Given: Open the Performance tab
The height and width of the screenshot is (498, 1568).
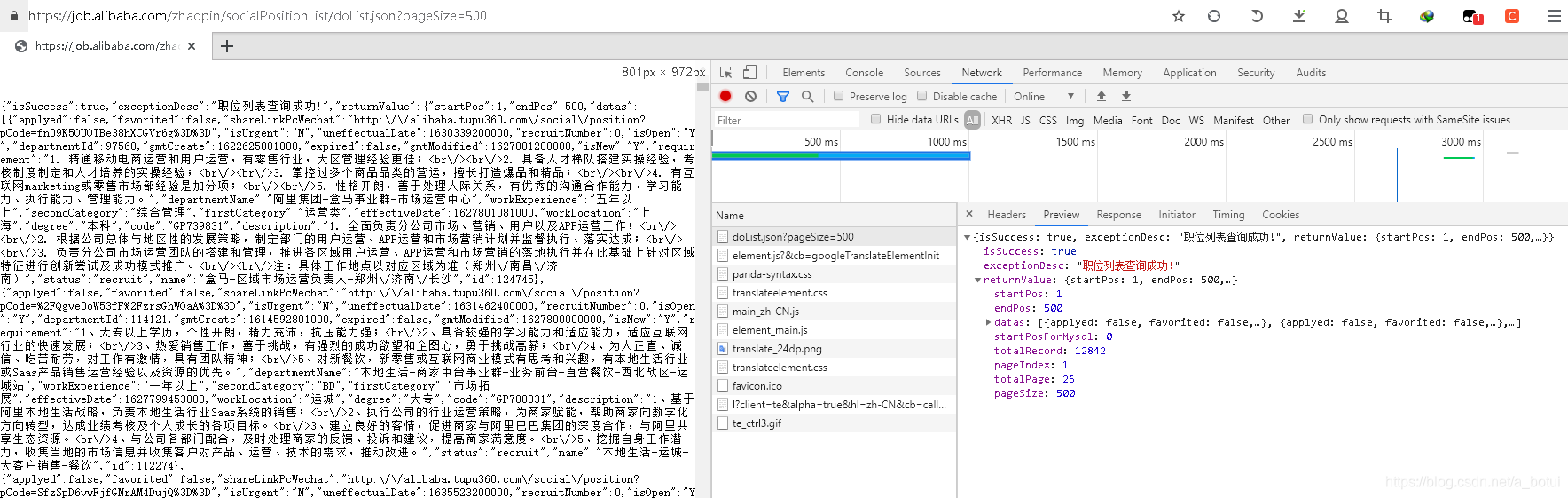Looking at the screenshot, I should coord(1053,73).
